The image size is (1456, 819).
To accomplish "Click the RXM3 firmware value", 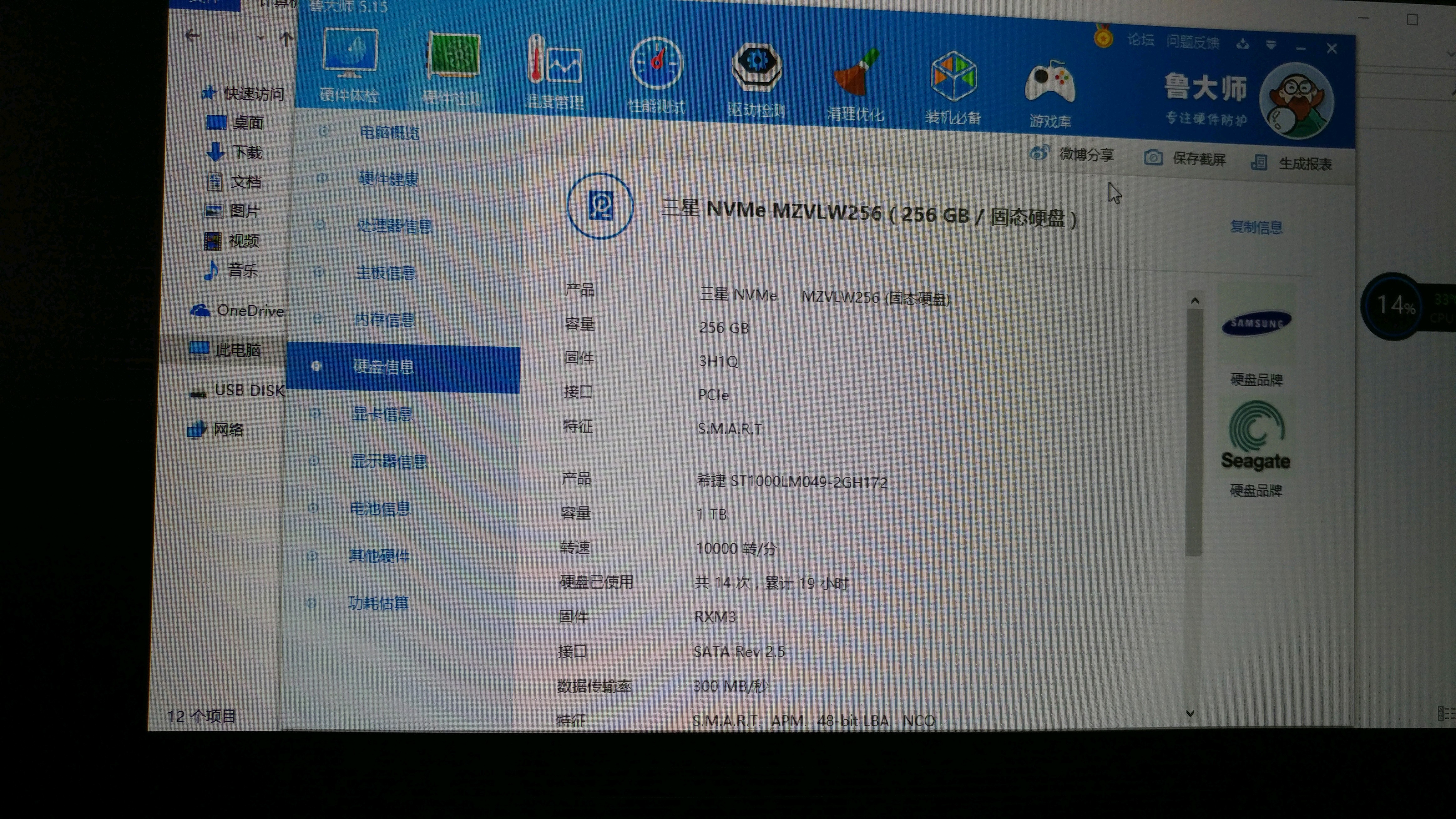I will pyautogui.click(x=715, y=617).
